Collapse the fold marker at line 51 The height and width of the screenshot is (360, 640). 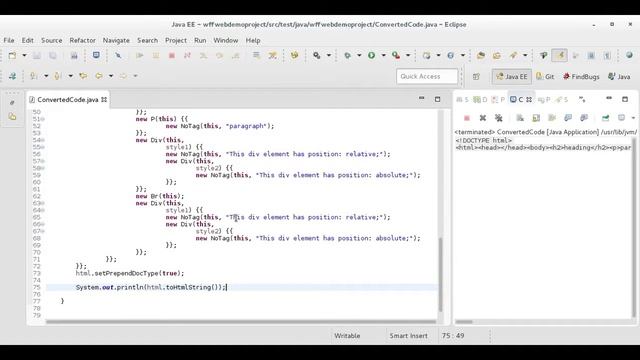click(x=43, y=119)
